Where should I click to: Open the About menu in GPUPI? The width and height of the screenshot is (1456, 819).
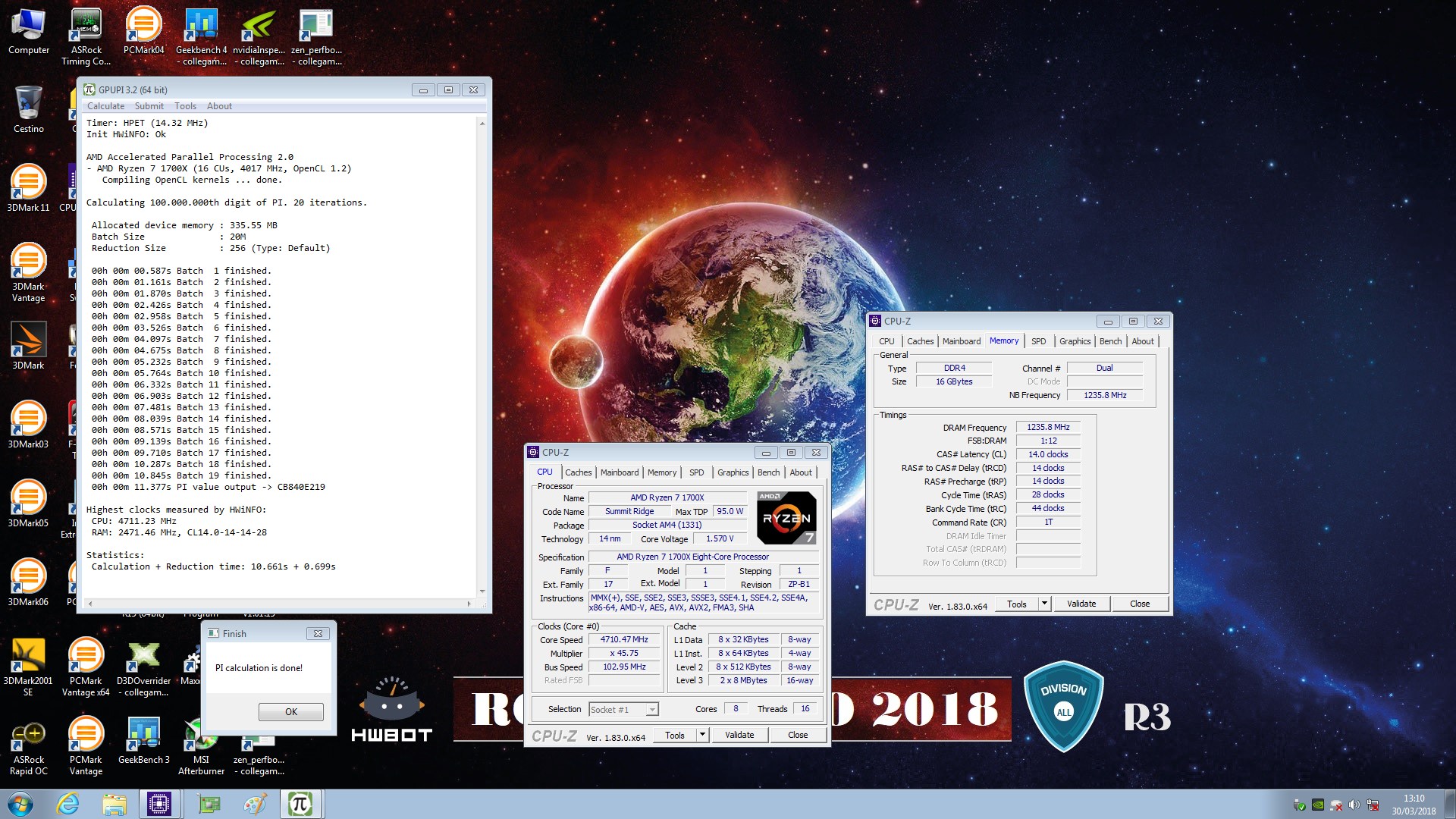point(219,106)
